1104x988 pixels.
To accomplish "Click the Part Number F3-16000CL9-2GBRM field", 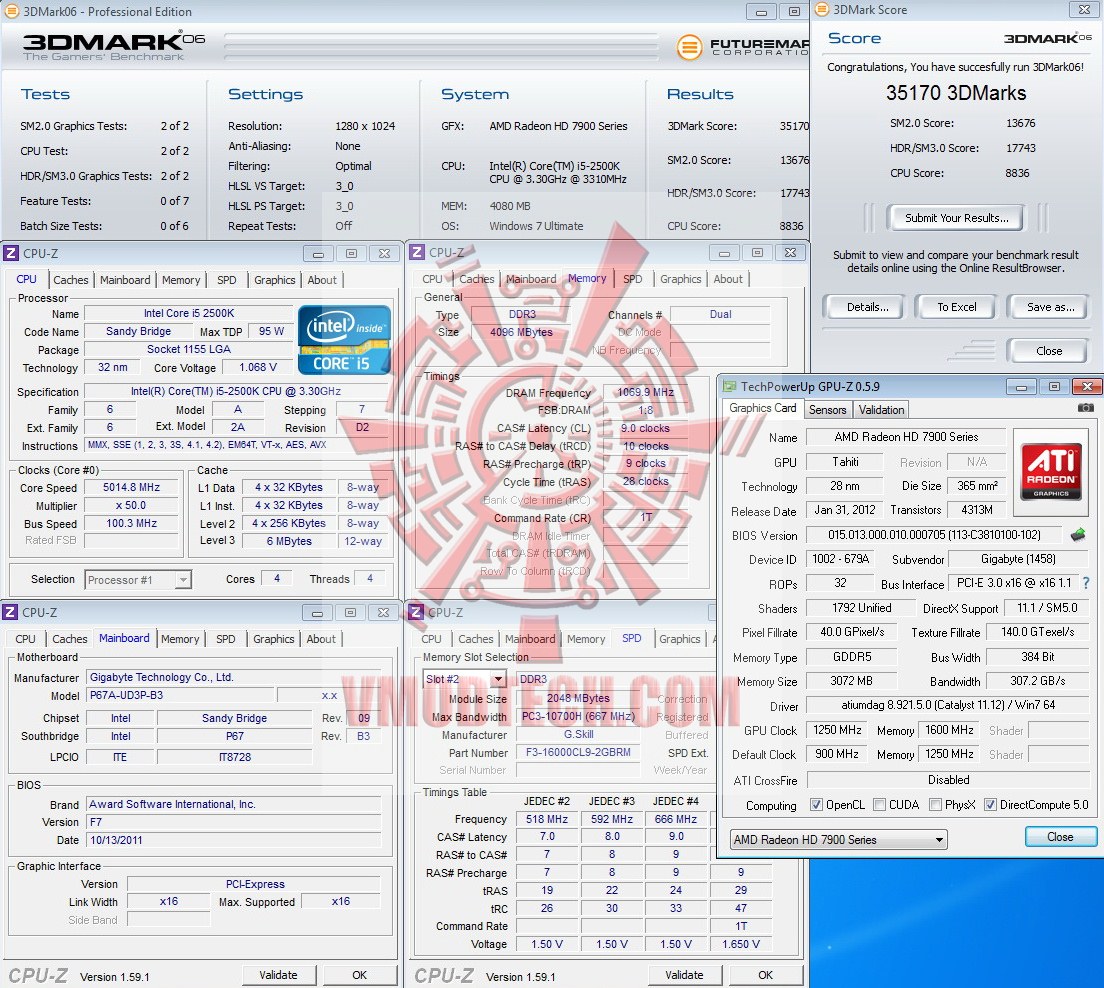I will point(577,752).
